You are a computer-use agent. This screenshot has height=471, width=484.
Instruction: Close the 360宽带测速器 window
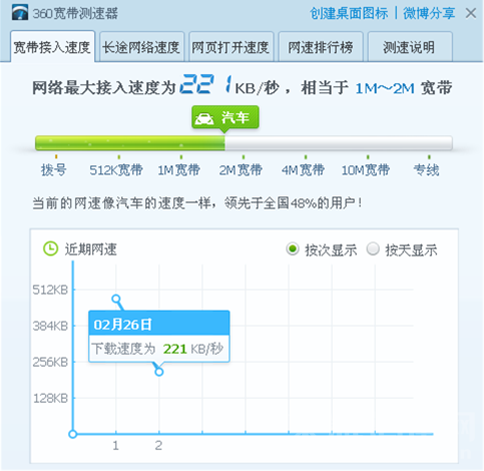coord(471,13)
